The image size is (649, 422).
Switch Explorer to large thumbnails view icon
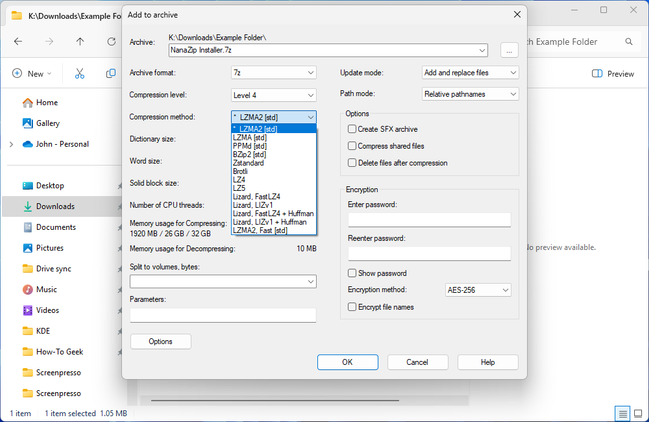click(638, 413)
